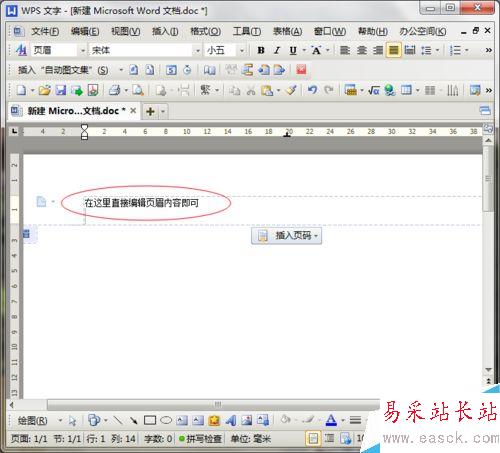The height and width of the screenshot is (453, 500).
Task: Open the font size dropdown 小五
Action: [242, 51]
